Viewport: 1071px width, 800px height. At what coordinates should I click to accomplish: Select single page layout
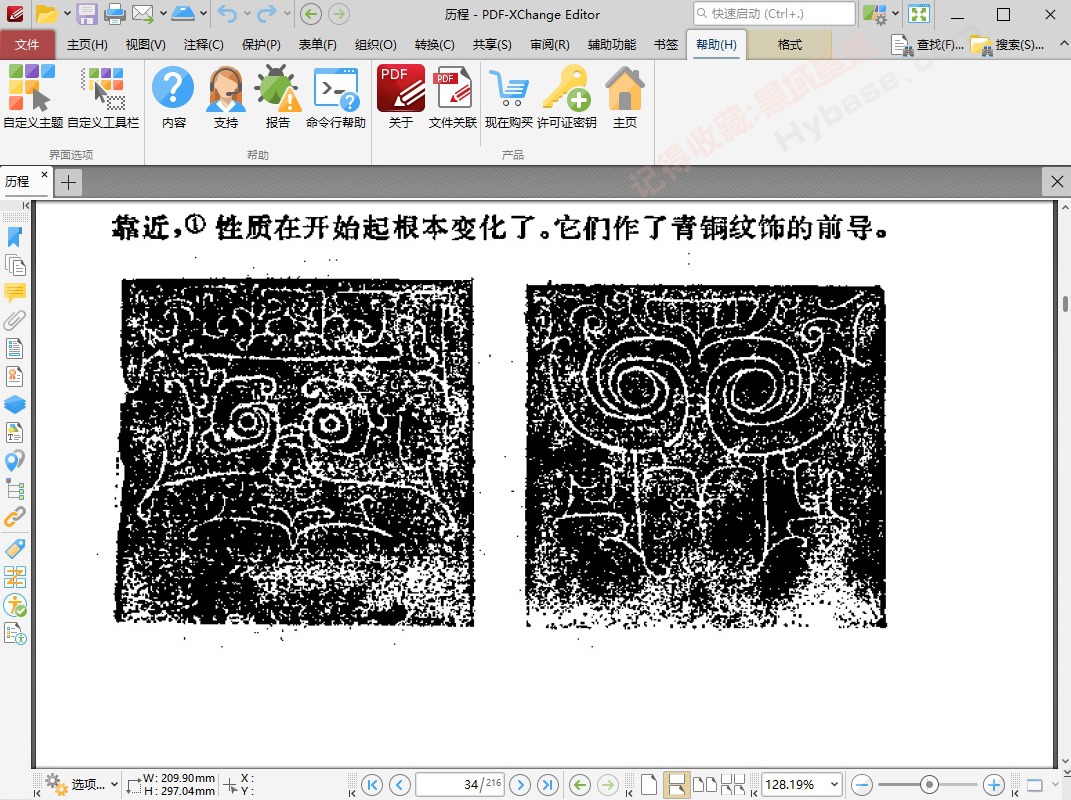(649, 785)
